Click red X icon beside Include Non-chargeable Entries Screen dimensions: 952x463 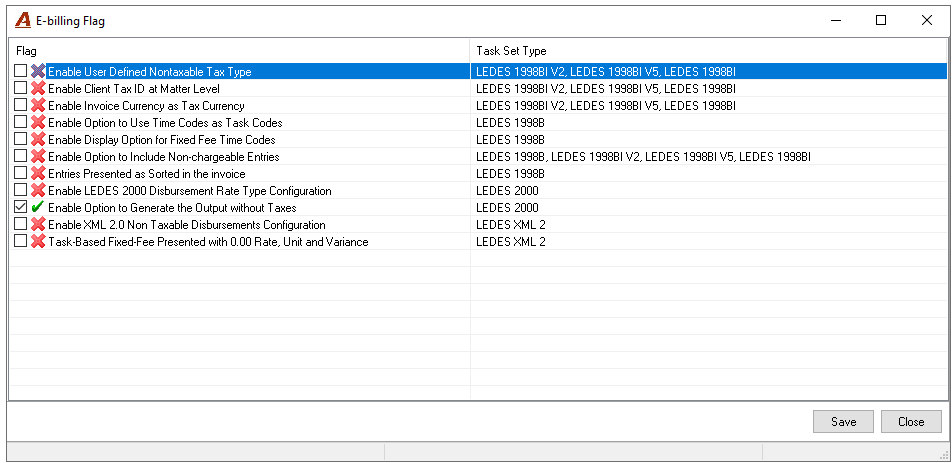point(38,157)
